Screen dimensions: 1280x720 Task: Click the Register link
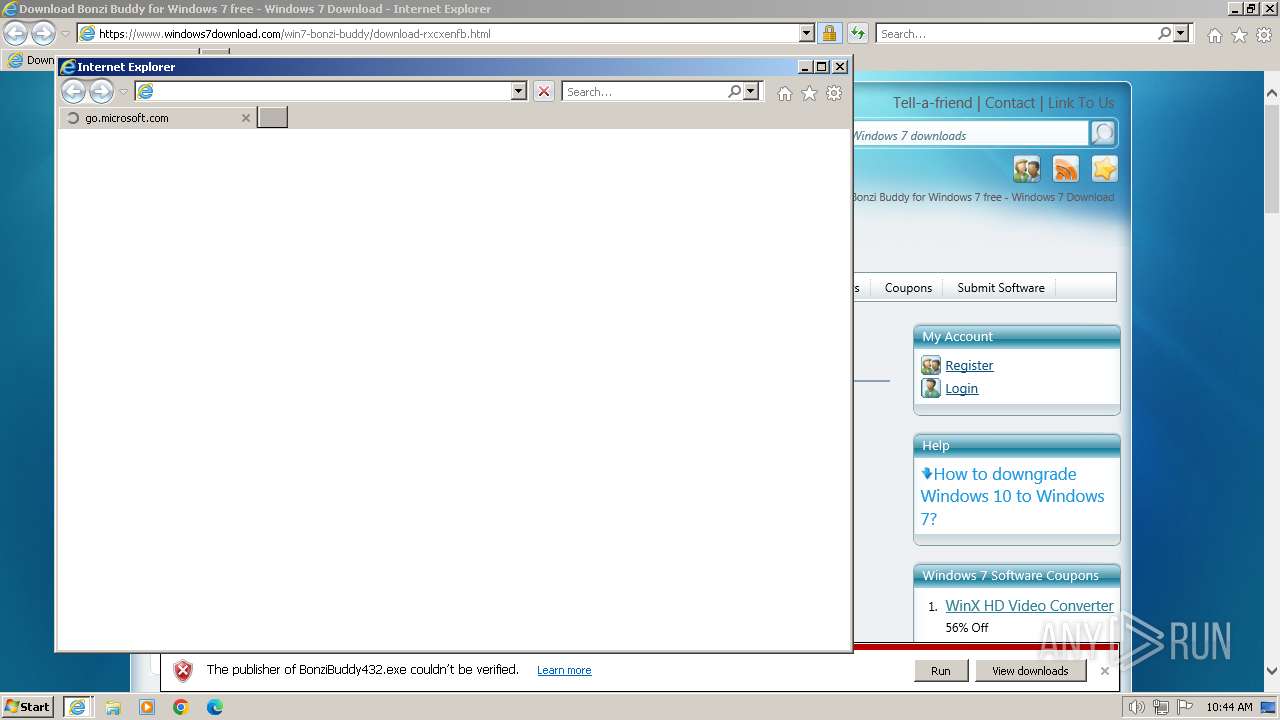(969, 366)
